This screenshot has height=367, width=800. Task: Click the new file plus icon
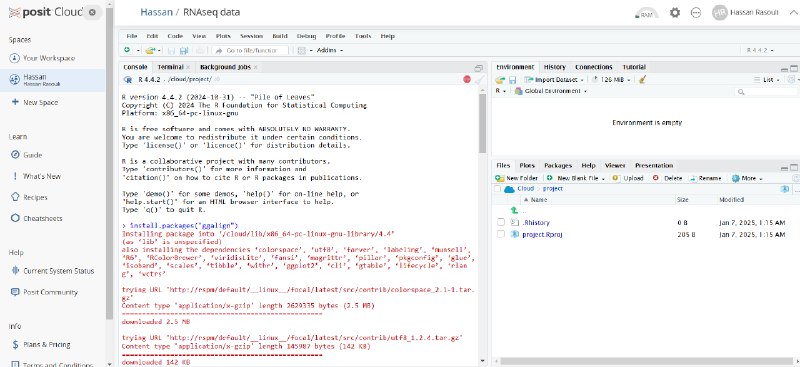[127, 50]
